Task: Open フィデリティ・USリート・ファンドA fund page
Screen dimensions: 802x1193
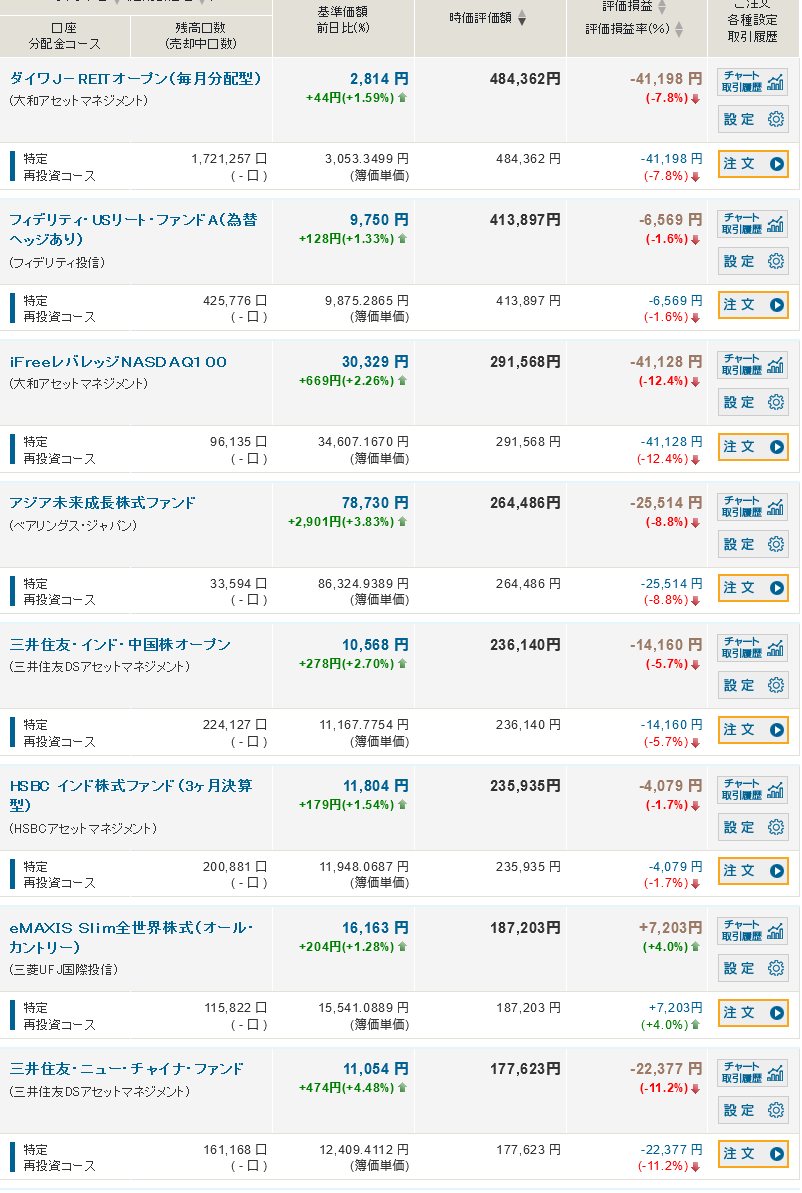Action: [133, 229]
